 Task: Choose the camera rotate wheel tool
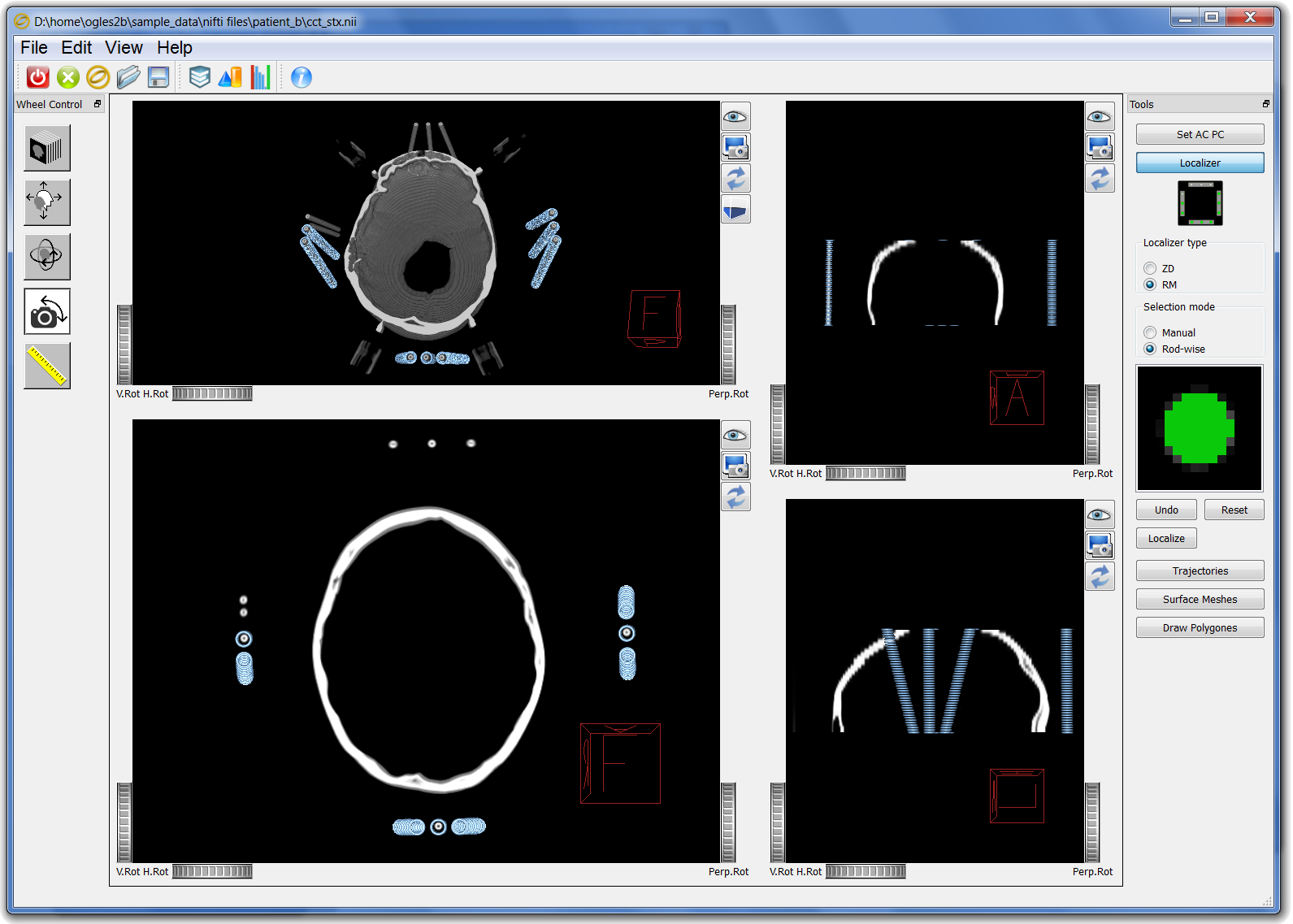(47, 311)
